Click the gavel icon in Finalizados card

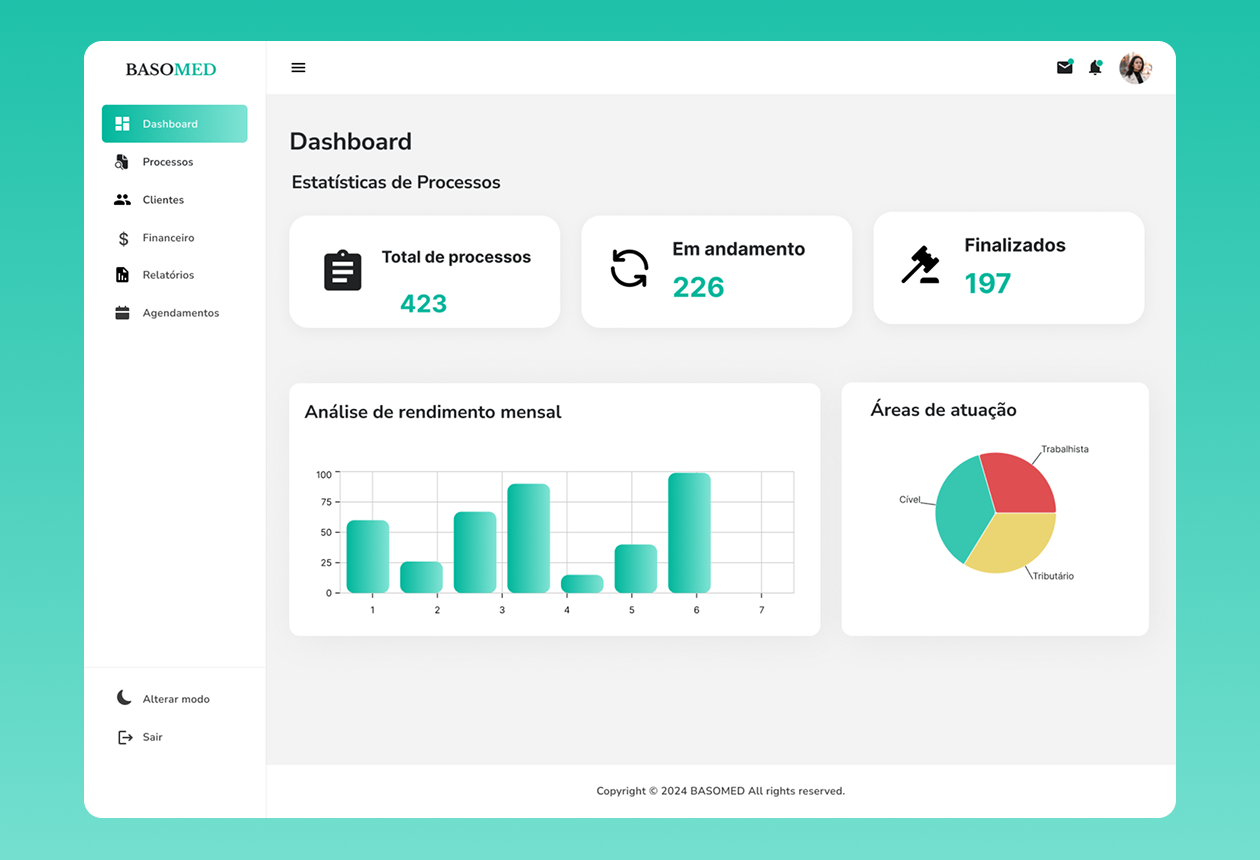tap(920, 265)
